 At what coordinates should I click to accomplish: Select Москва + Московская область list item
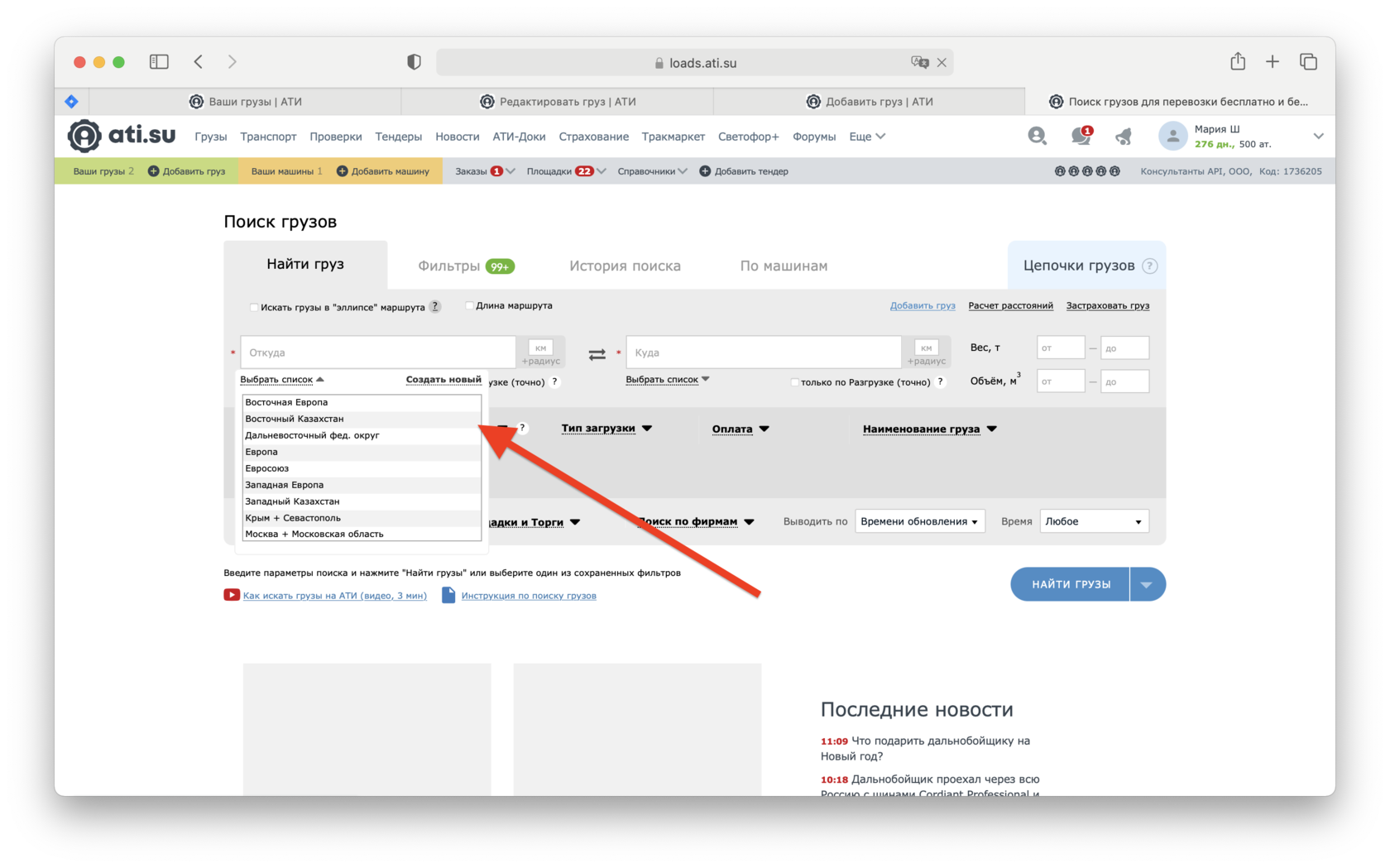tap(362, 534)
